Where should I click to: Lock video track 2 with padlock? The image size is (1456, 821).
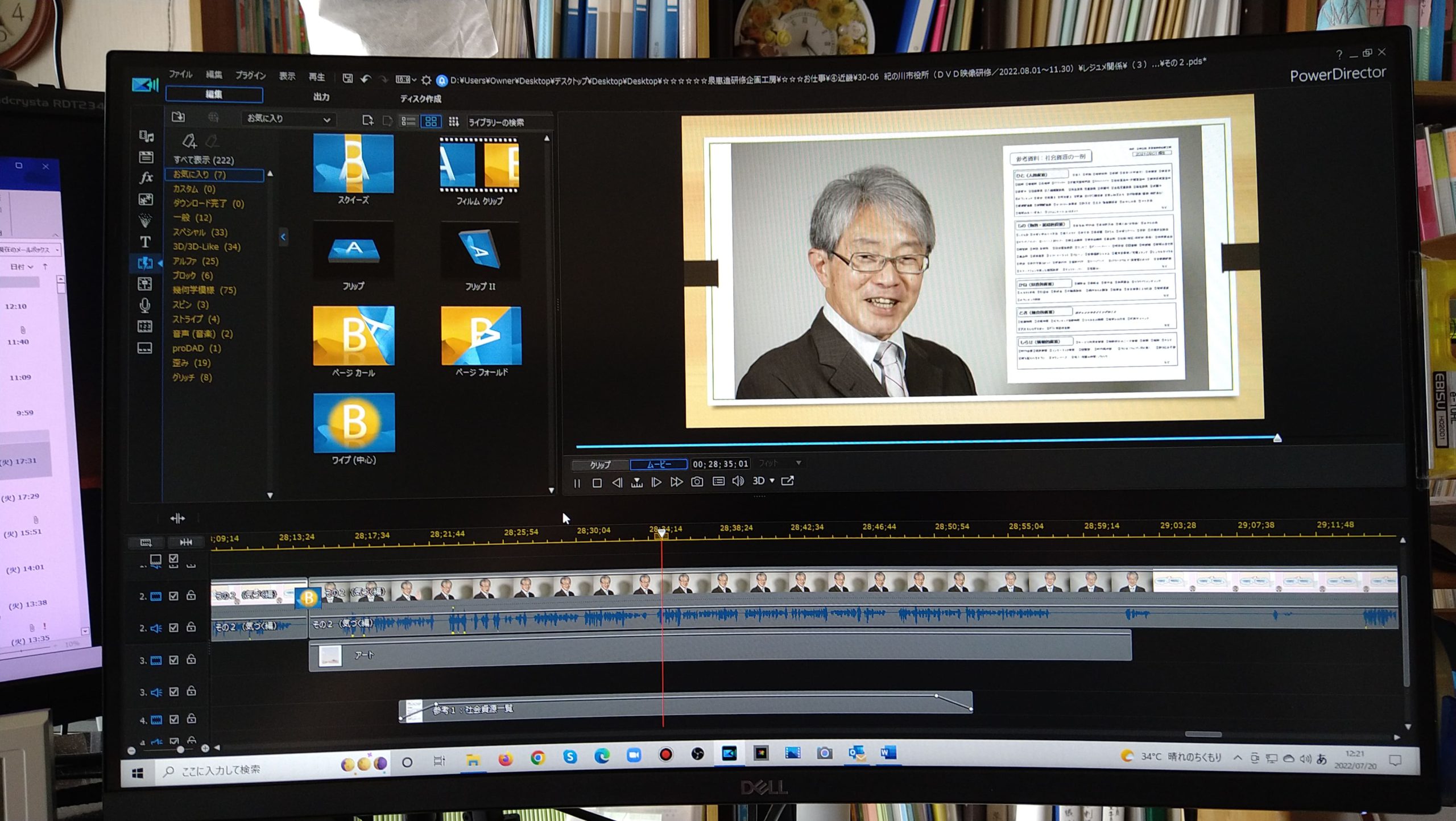pyautogui.click(x=192, y=595)
